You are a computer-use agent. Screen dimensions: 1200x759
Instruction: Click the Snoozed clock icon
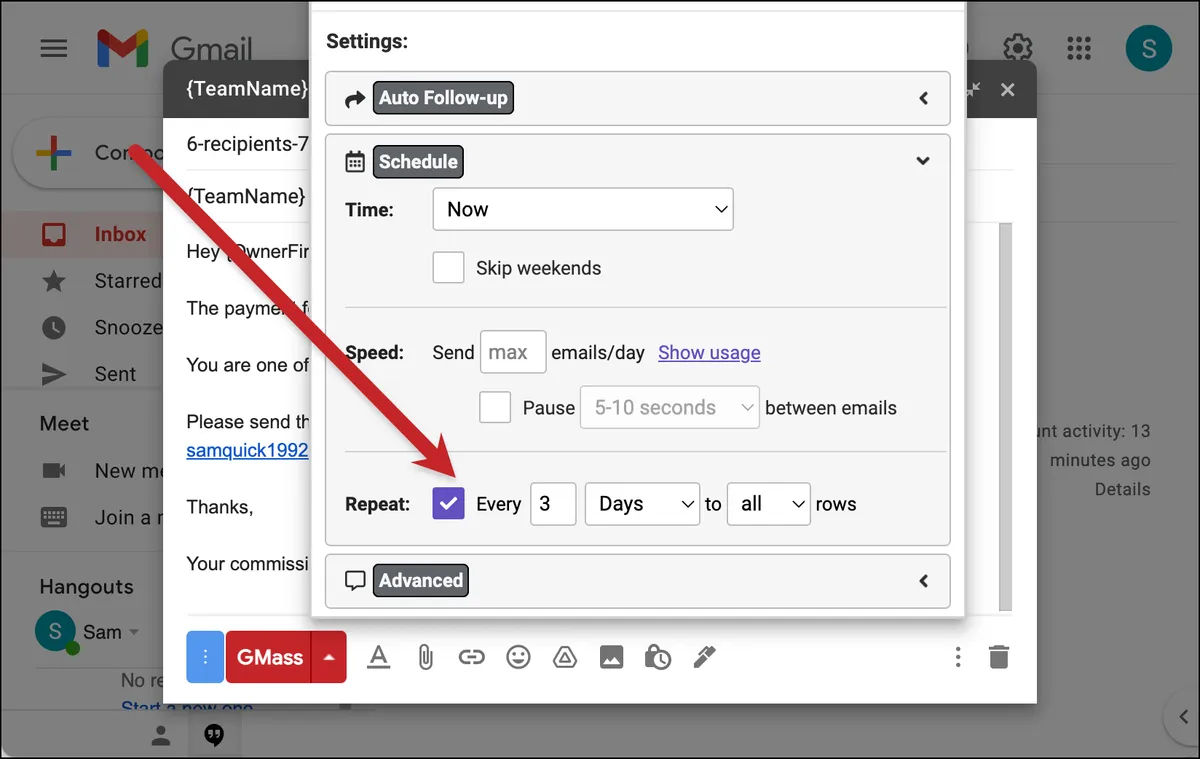pyautogui.click(x=54, y=328)
